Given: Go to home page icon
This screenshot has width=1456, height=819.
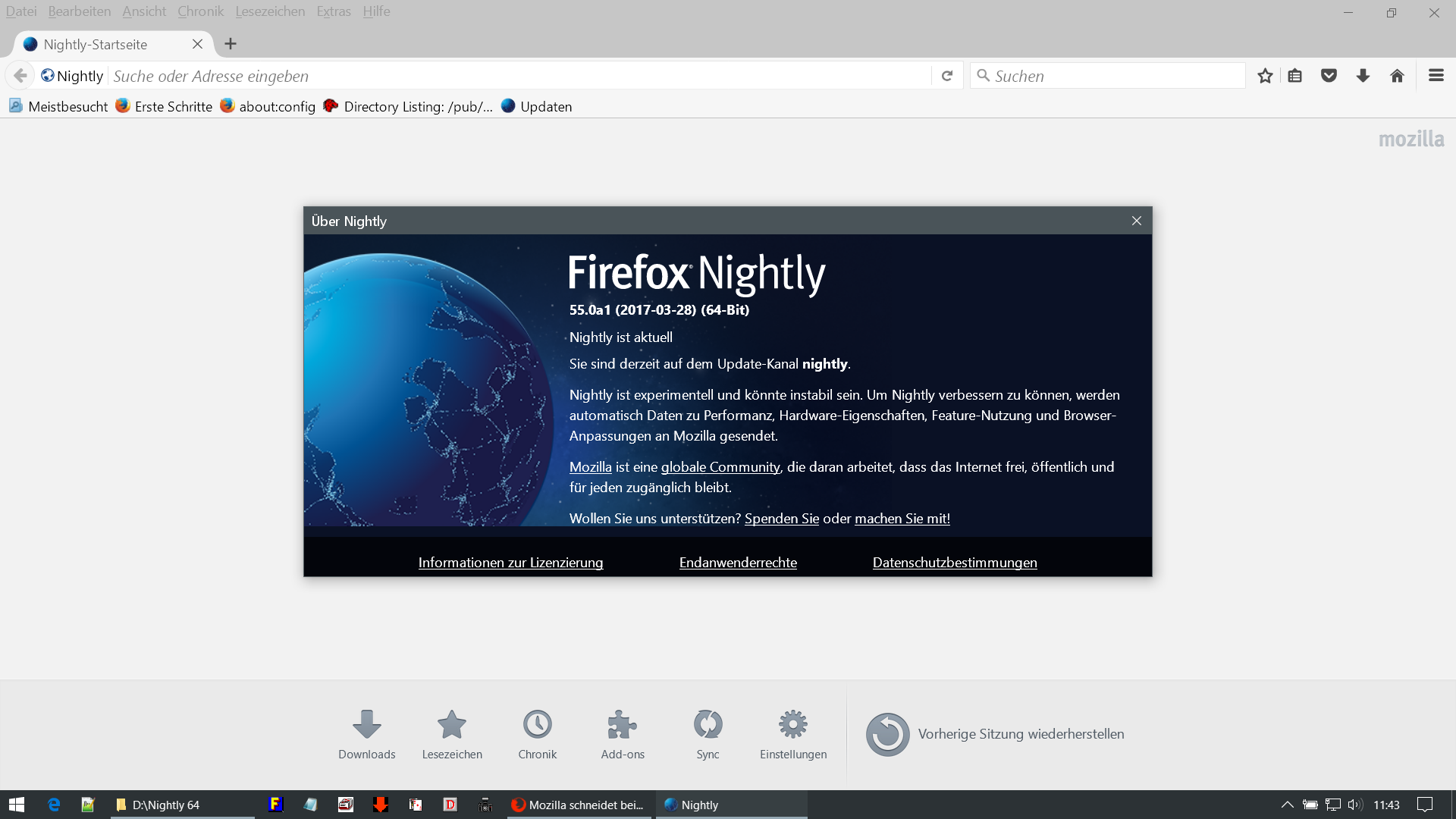Looking at the screenshot, I should click(1397, 76).
